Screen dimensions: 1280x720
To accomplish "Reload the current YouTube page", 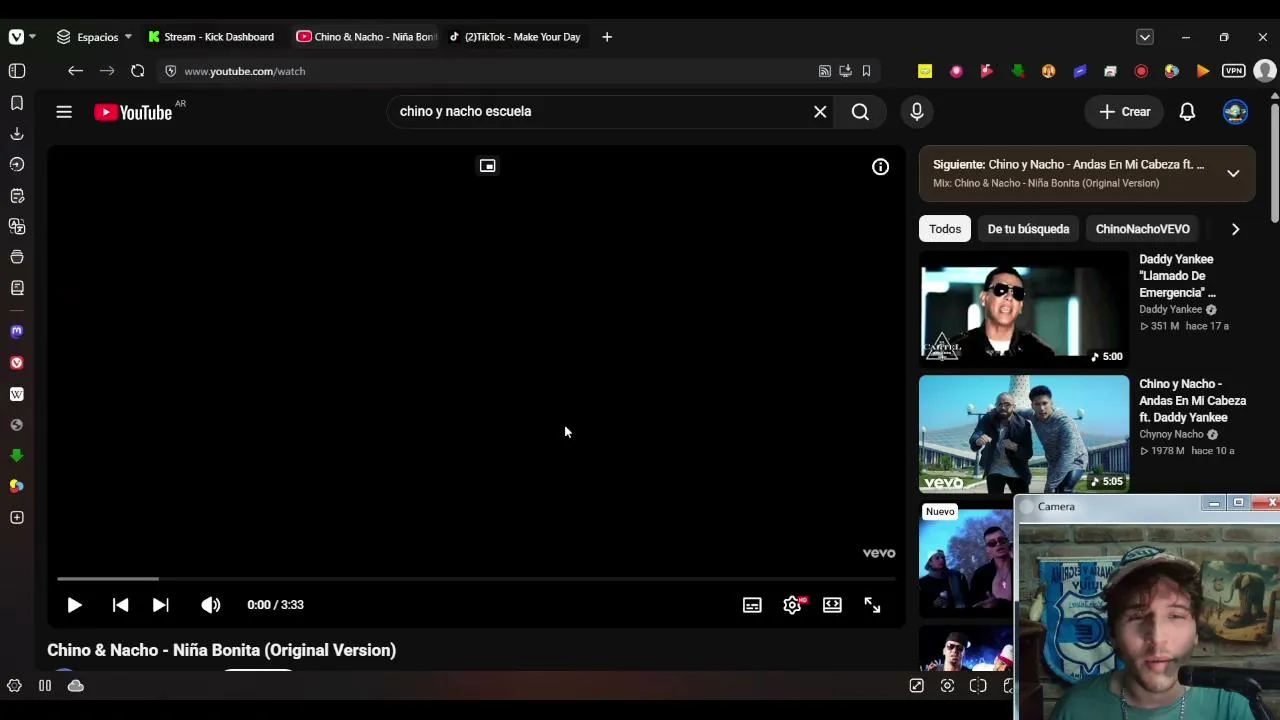I will (138, 71).
